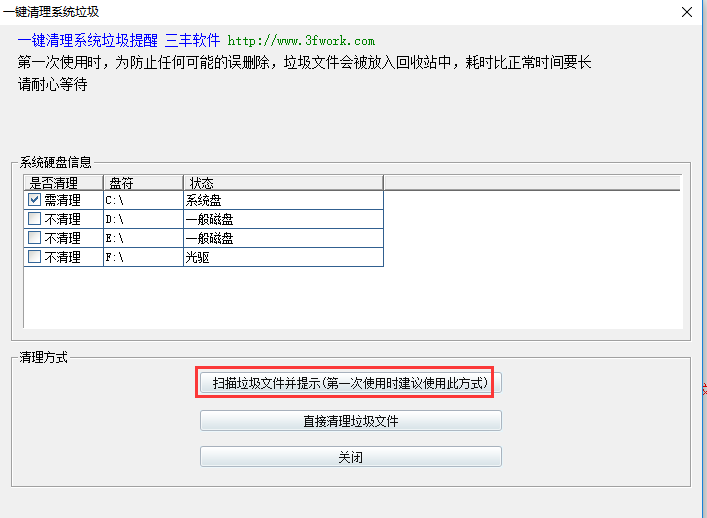Viewport: 707px width, 518px height.
Task: Click 直接清理垃圾文件 button
Action: tap(351, 421)
